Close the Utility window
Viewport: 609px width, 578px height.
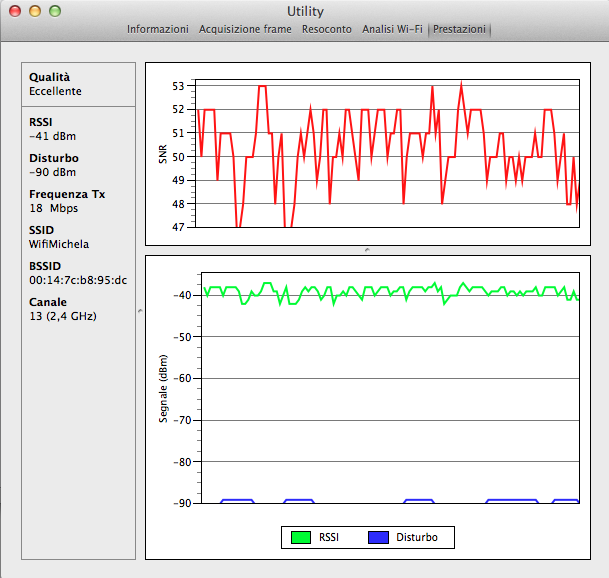click(x=15, y=11)
